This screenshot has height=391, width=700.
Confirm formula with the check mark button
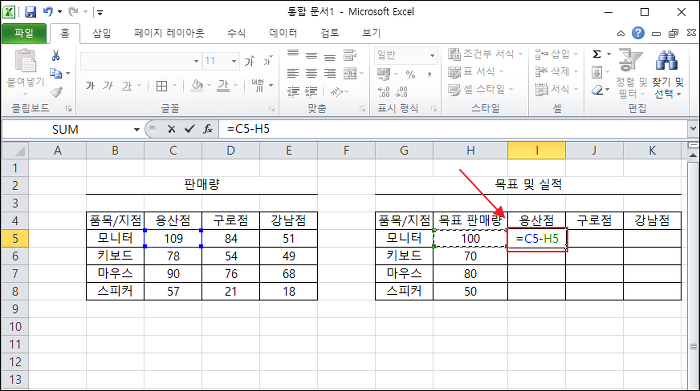point(189,129)
